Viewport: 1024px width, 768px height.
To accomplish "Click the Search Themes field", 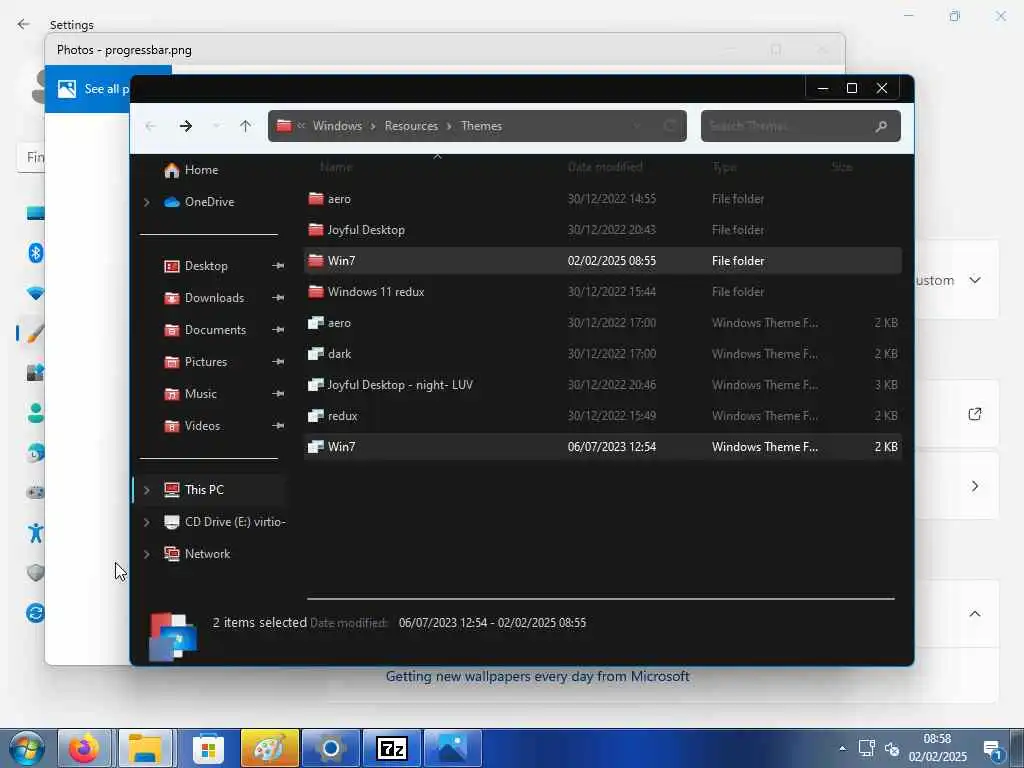I will (x=801, y=126).
